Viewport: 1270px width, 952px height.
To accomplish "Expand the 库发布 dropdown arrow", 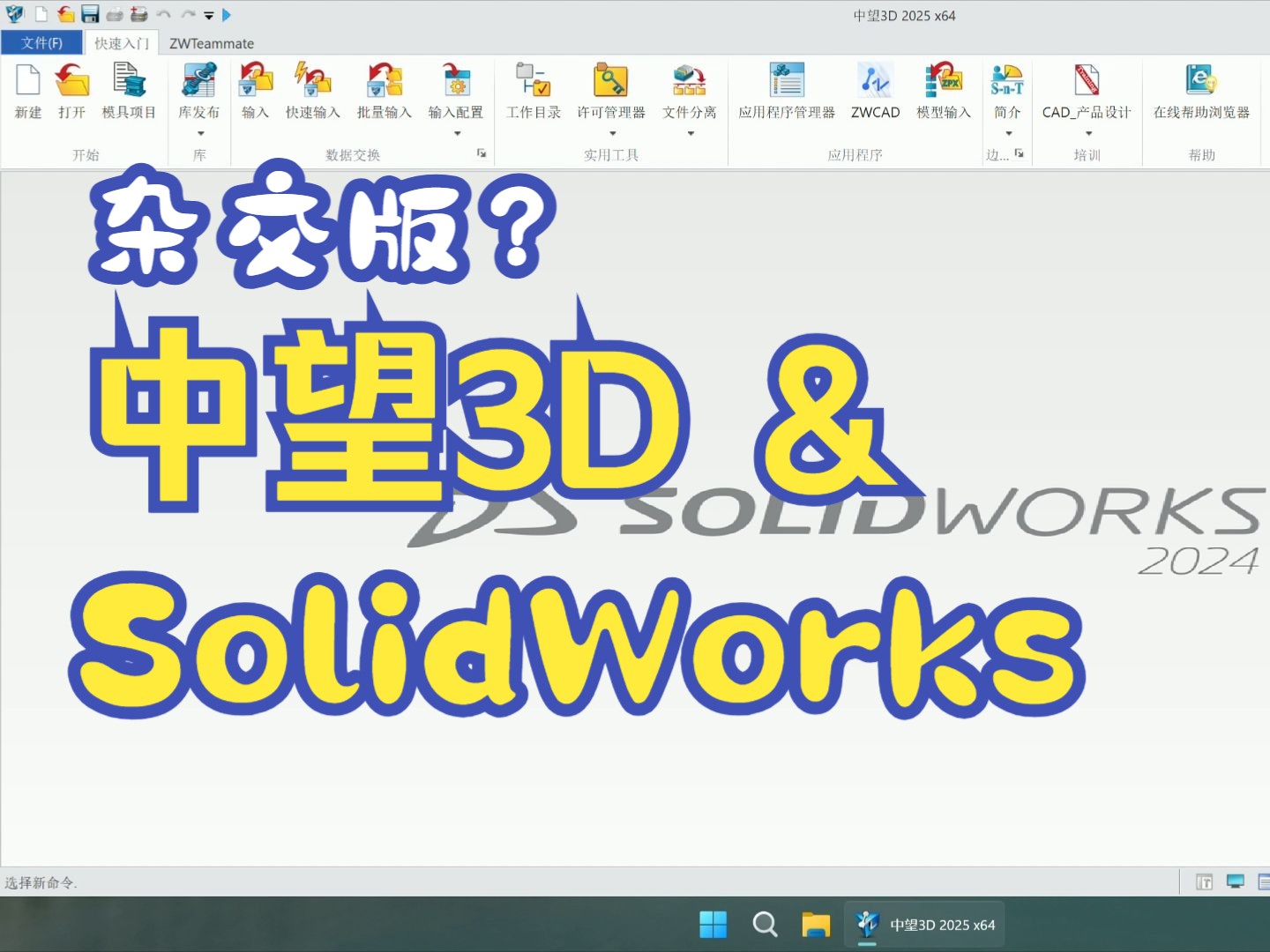I will tap(200, 133).
